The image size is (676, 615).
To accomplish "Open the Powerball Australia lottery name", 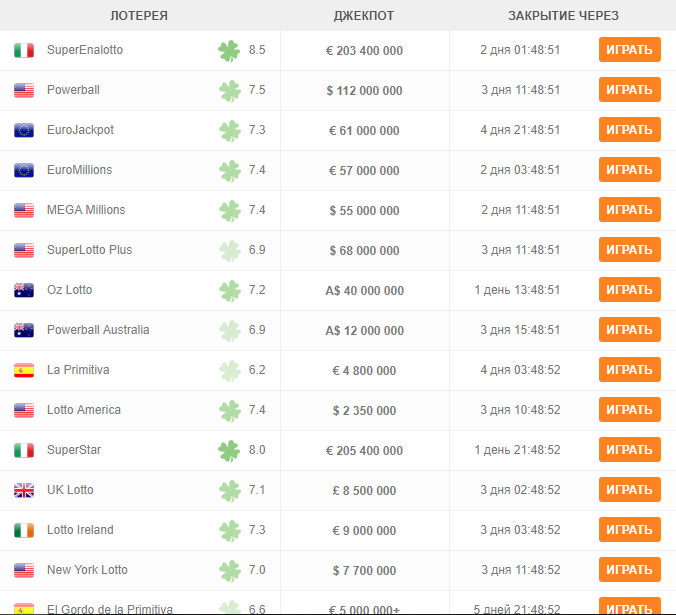I will (x=98, y=330).
